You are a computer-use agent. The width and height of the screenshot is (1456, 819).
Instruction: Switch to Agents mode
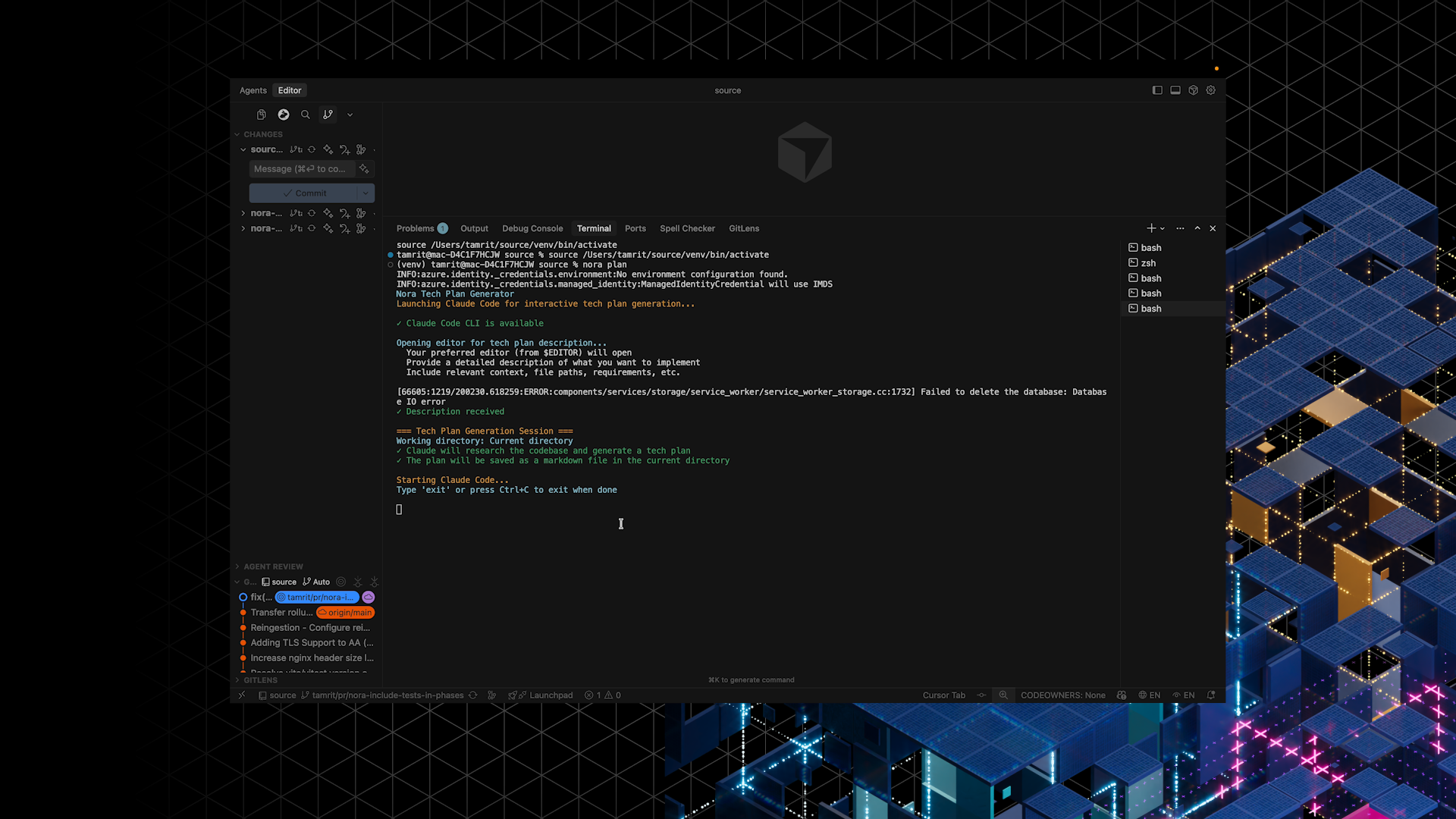coord(253,90)
